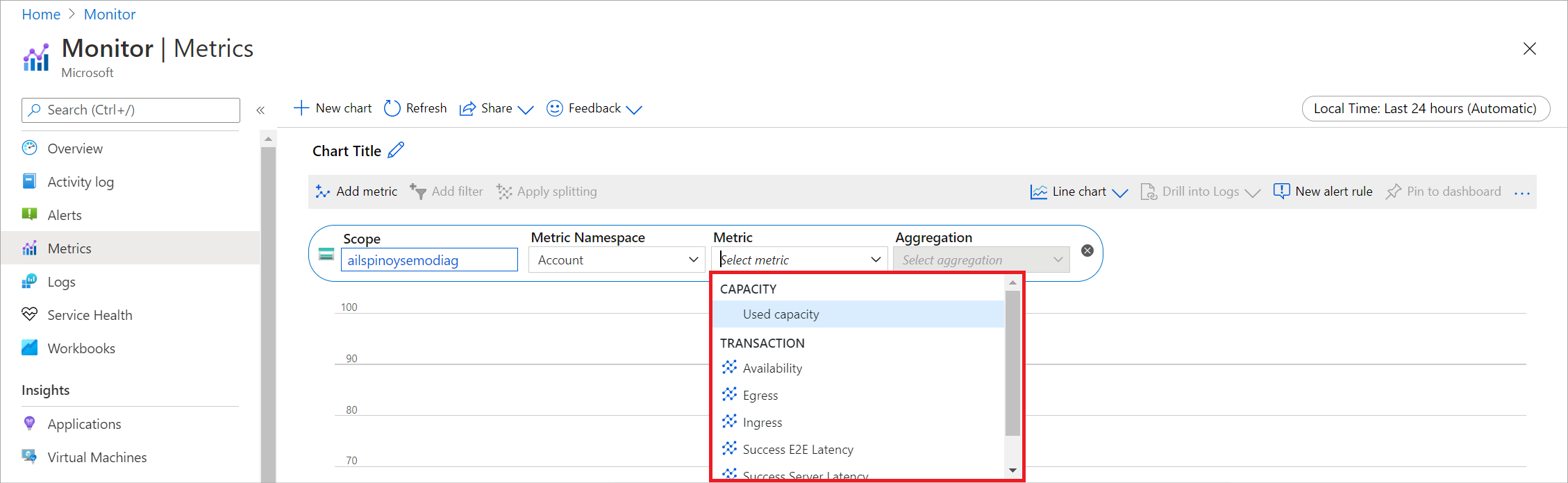Go to the Home breadcrumb link
Image resolution: width=1568 pixels, height=483 pixels.
pyautogui.click(x=41, y=15)
